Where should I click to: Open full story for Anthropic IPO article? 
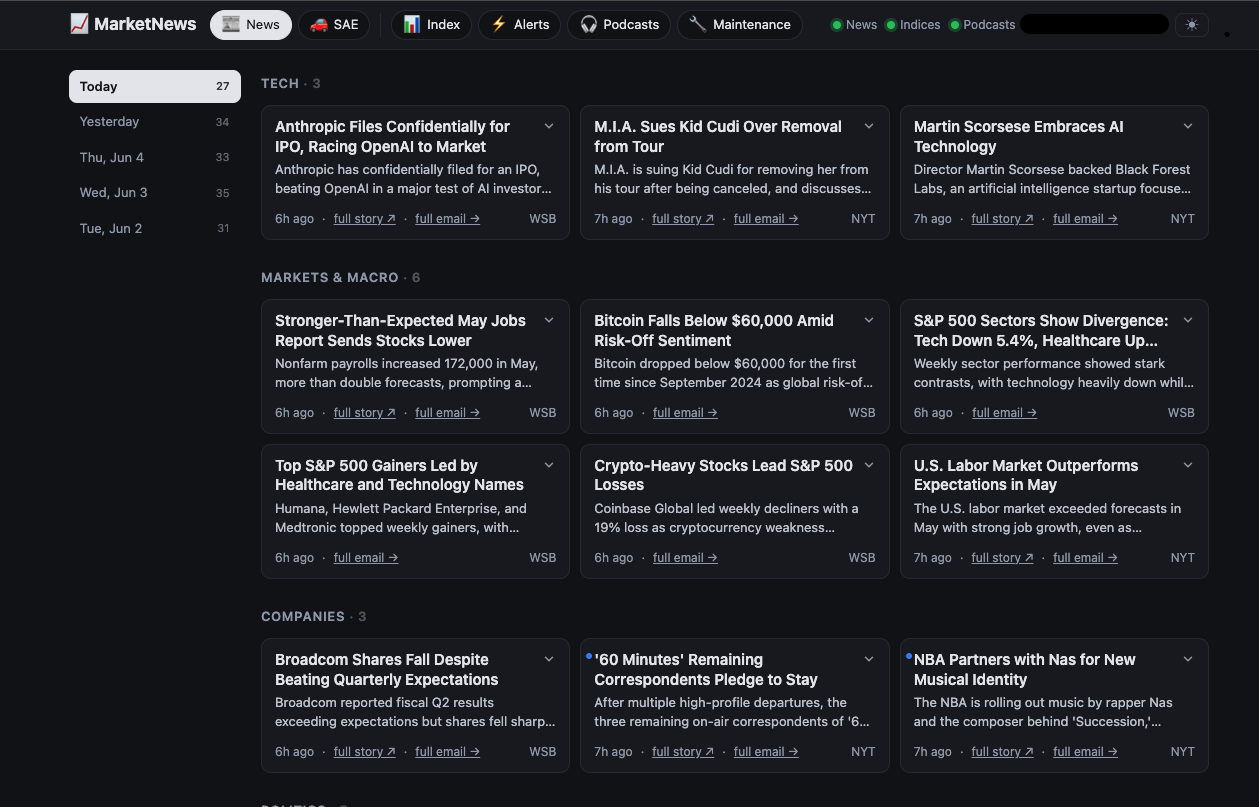point(364,219)
